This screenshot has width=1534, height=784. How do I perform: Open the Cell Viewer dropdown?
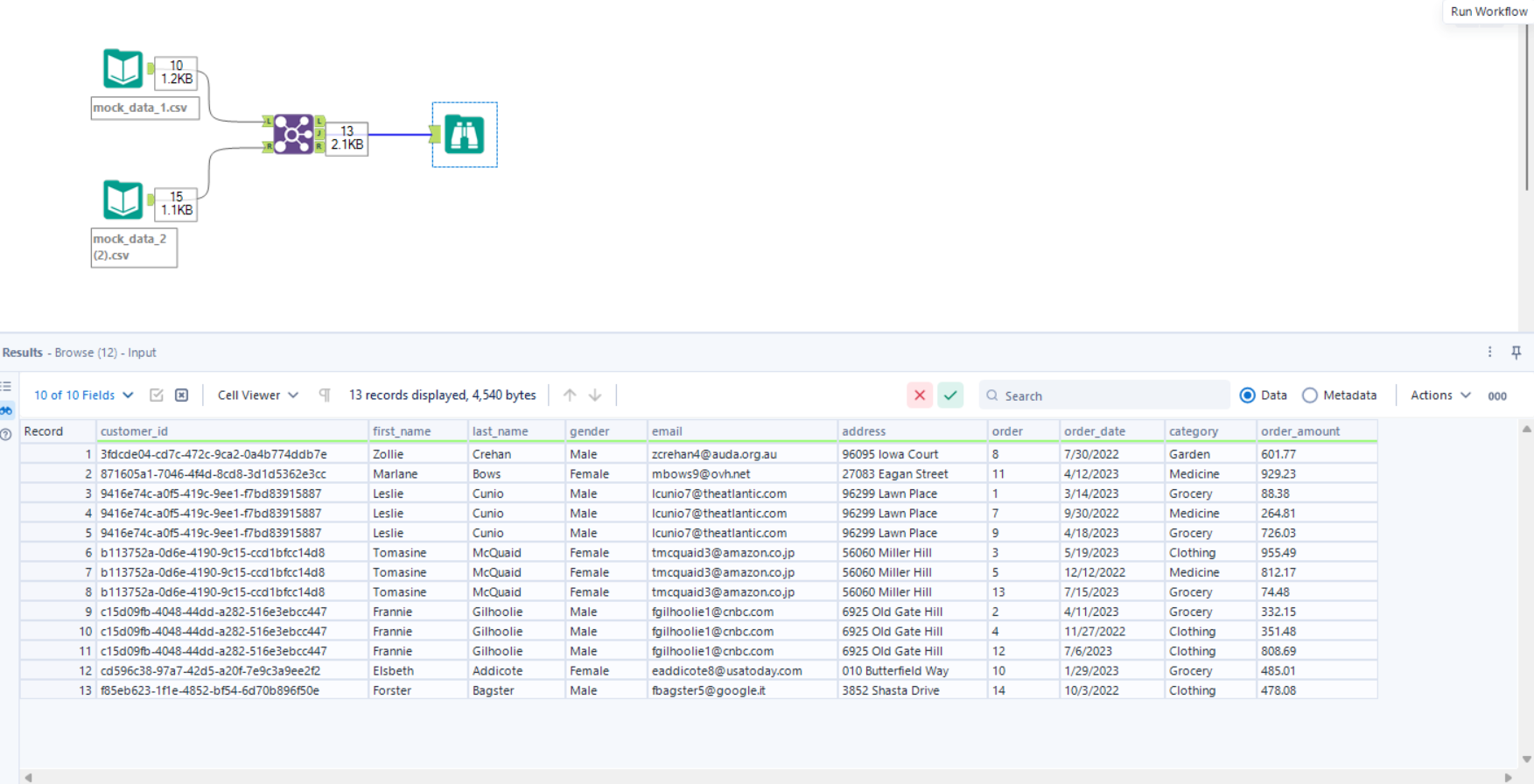coord(257,395)
